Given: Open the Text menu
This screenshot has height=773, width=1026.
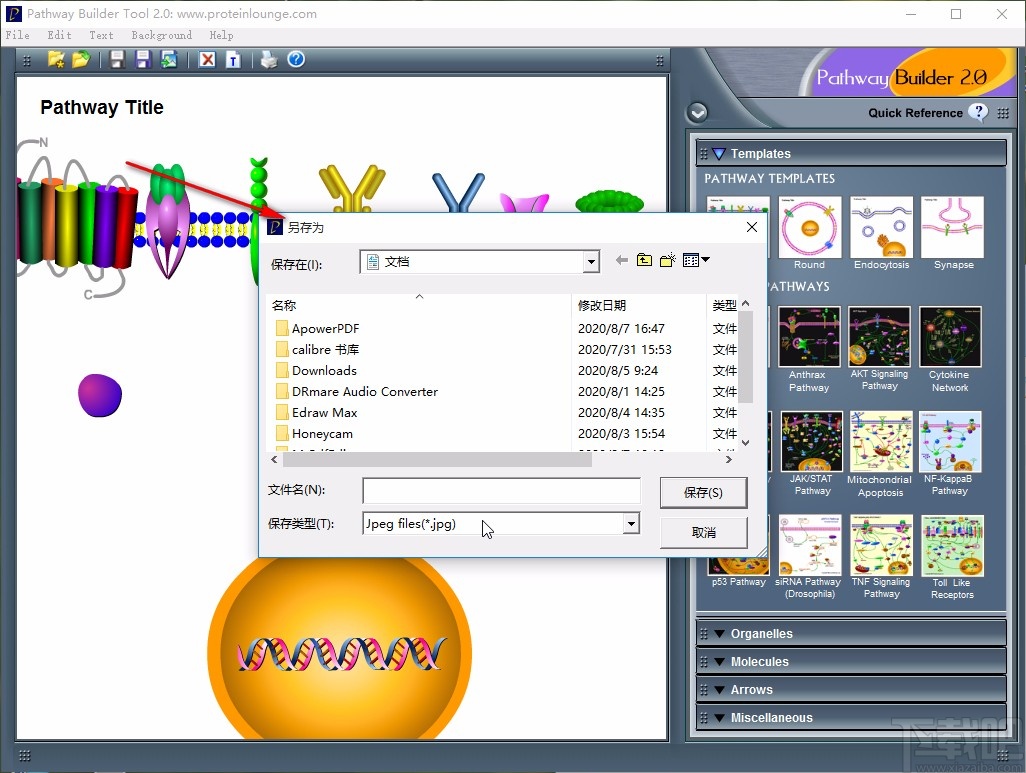Looking at the screenshot, I should pos(101,35).
